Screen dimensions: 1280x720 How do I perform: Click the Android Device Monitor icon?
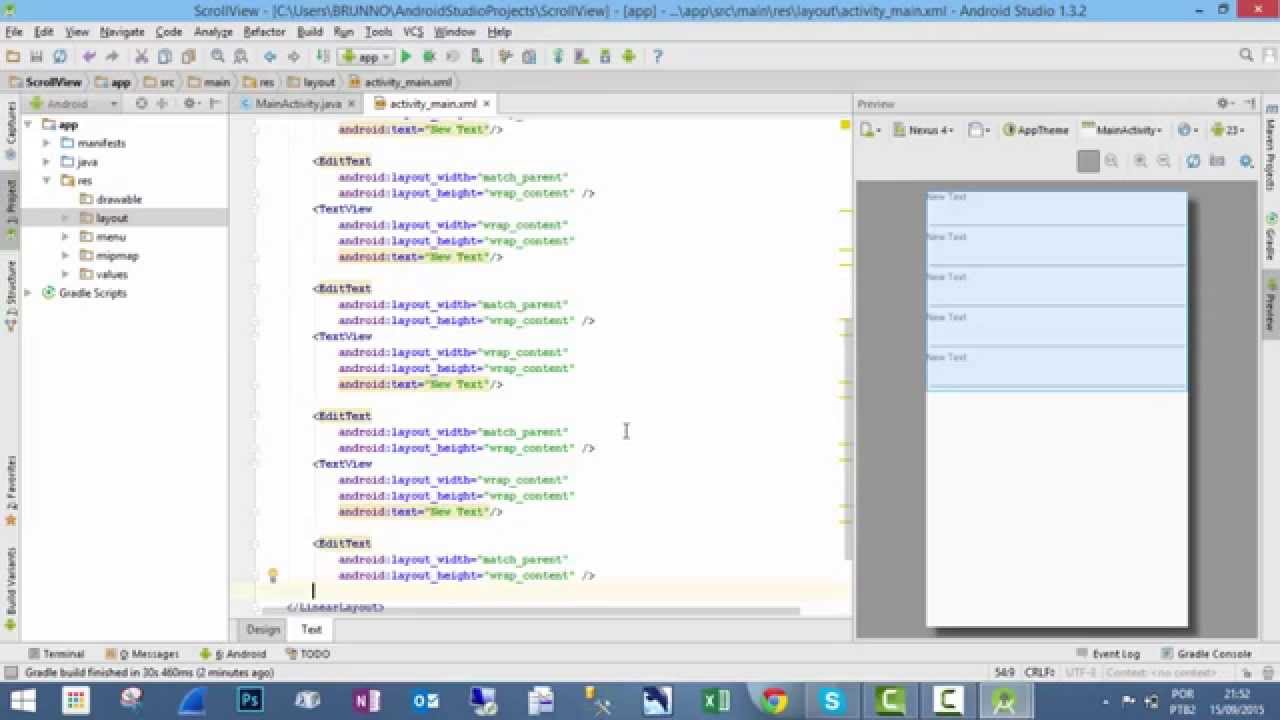tap(628, 57)
